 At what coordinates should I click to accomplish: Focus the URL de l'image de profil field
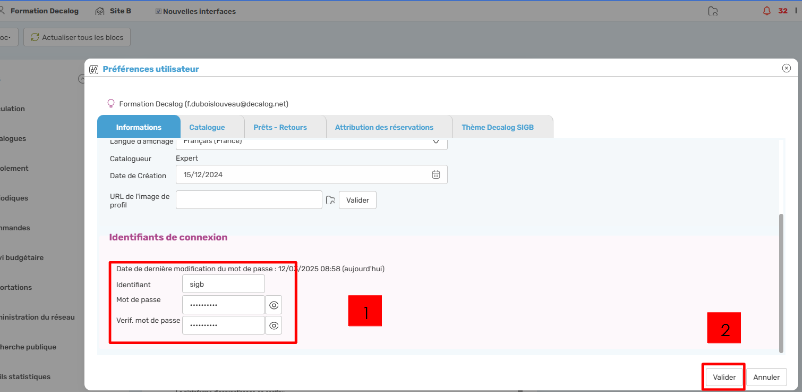point(249,200)
